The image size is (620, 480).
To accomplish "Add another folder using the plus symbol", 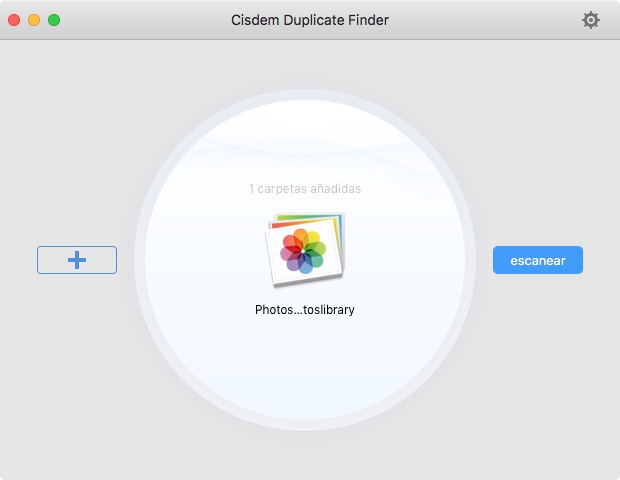I will (x=77, y=260).
